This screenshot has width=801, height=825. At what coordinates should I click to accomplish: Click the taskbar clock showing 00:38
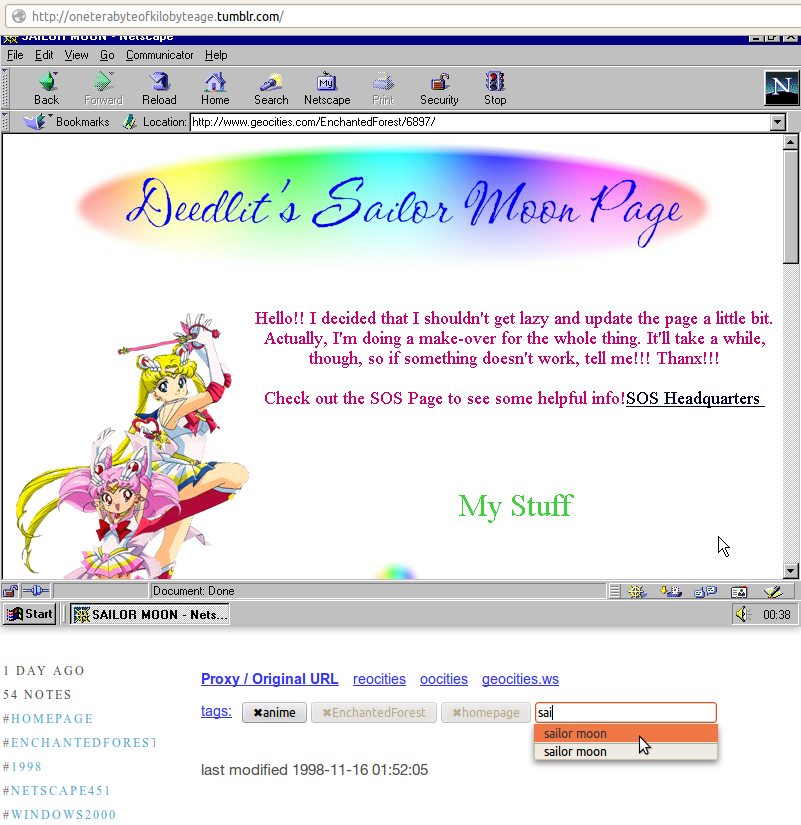tap(777, 615)
